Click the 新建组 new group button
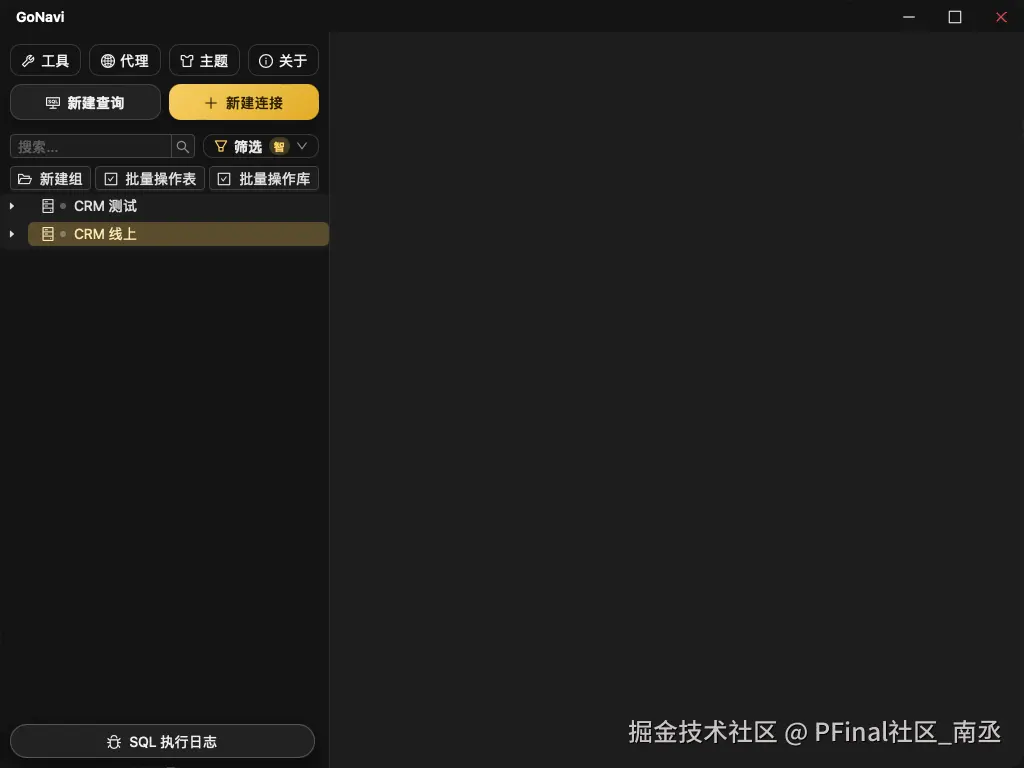The image size is (1024, 768). (50, 179)
